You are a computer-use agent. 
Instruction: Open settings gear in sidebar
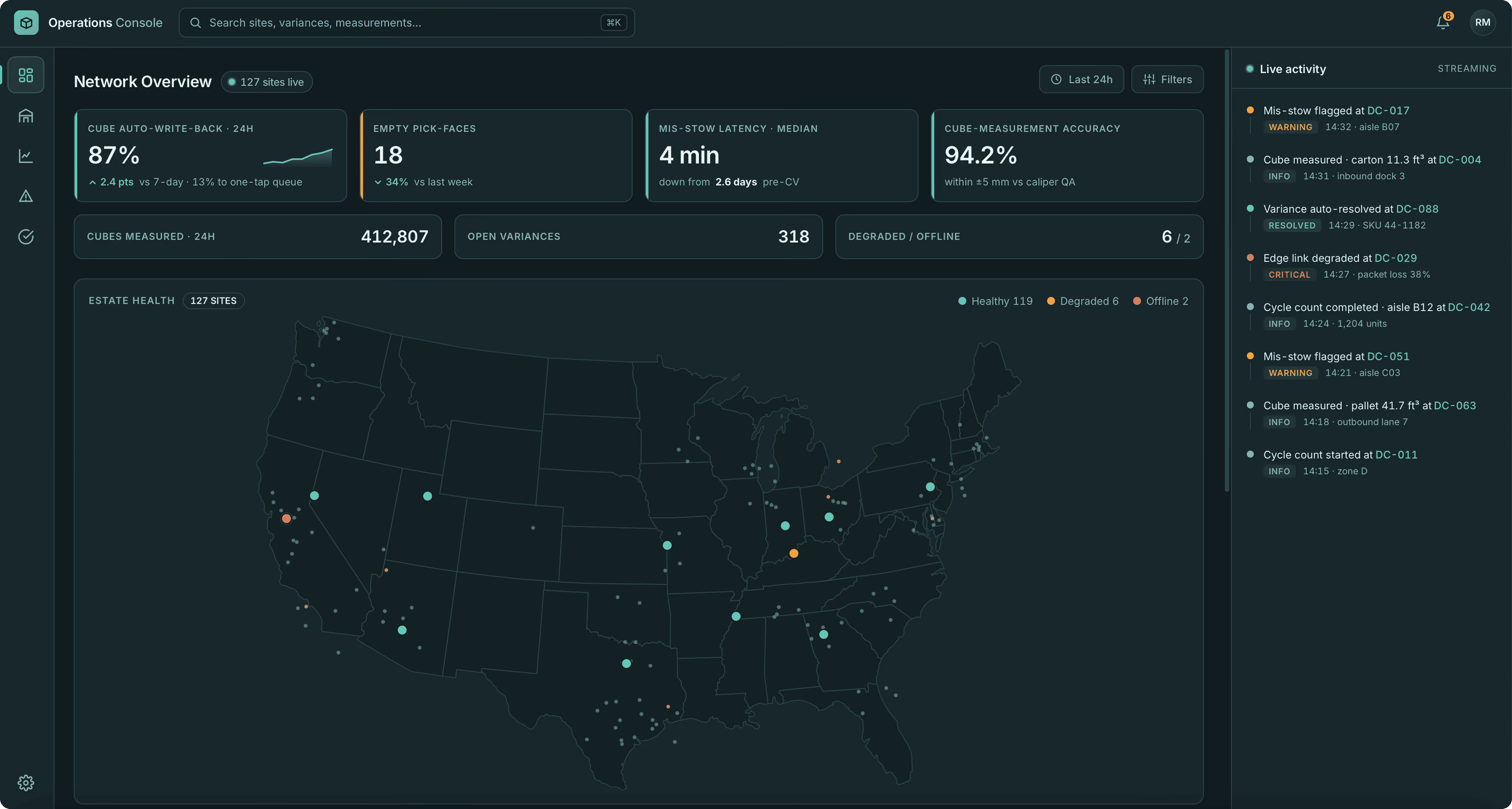tap(26, 783)
